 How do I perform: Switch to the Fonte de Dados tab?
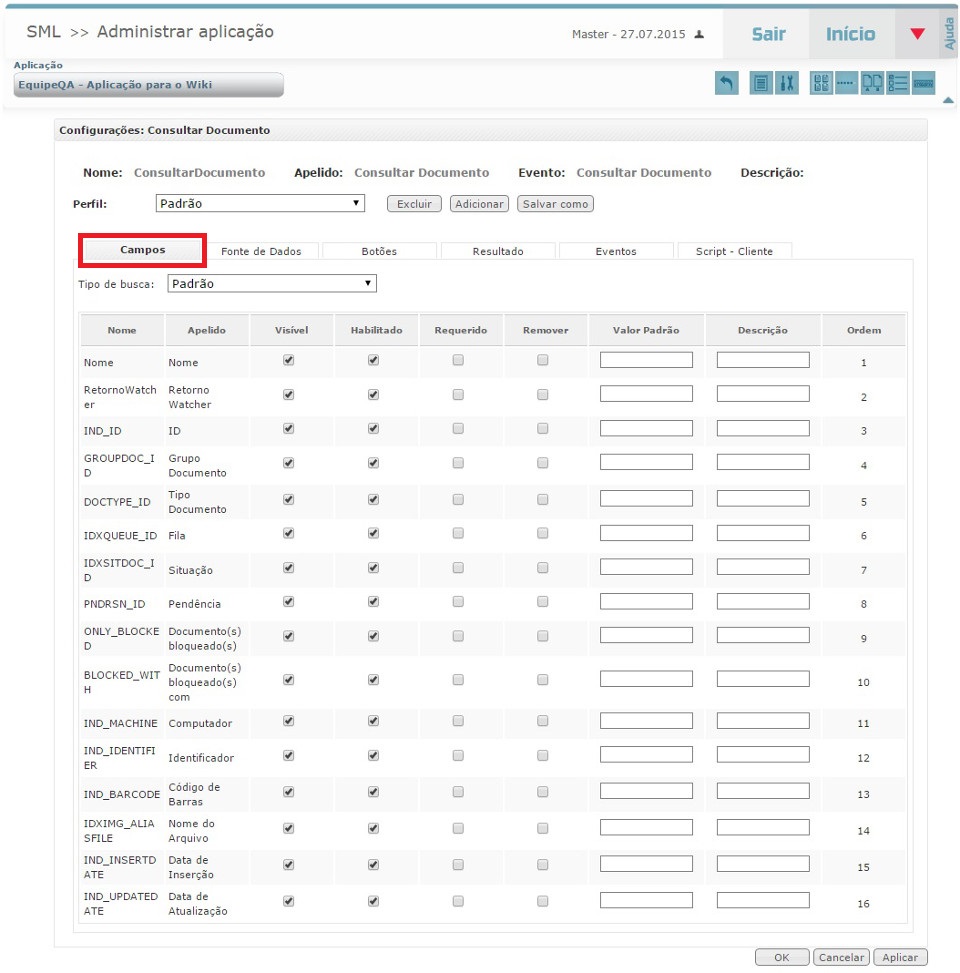[261, 251]
